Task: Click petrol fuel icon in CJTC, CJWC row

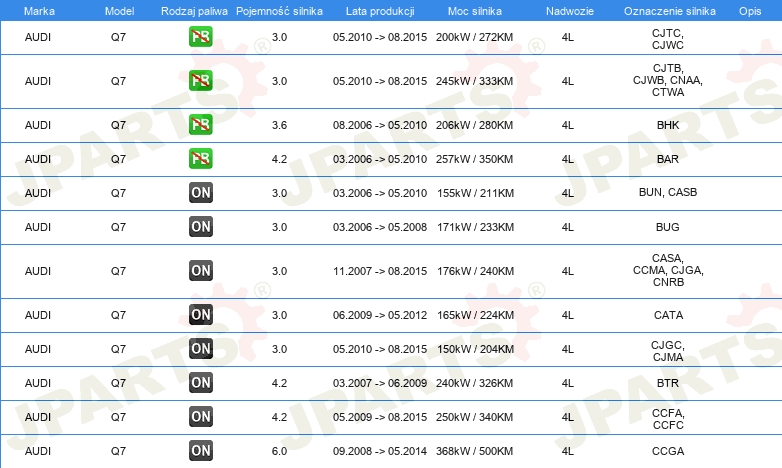Action: pyautogui.click(x=200, y=36)
